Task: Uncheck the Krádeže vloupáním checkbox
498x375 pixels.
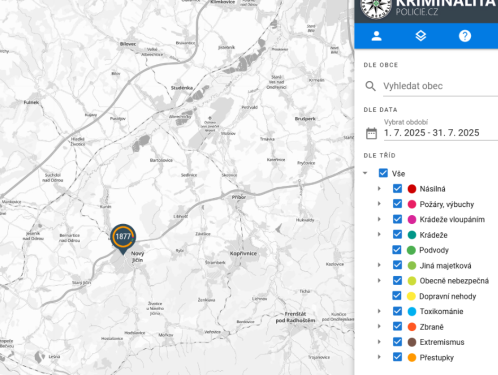Action: coord(397,219)
